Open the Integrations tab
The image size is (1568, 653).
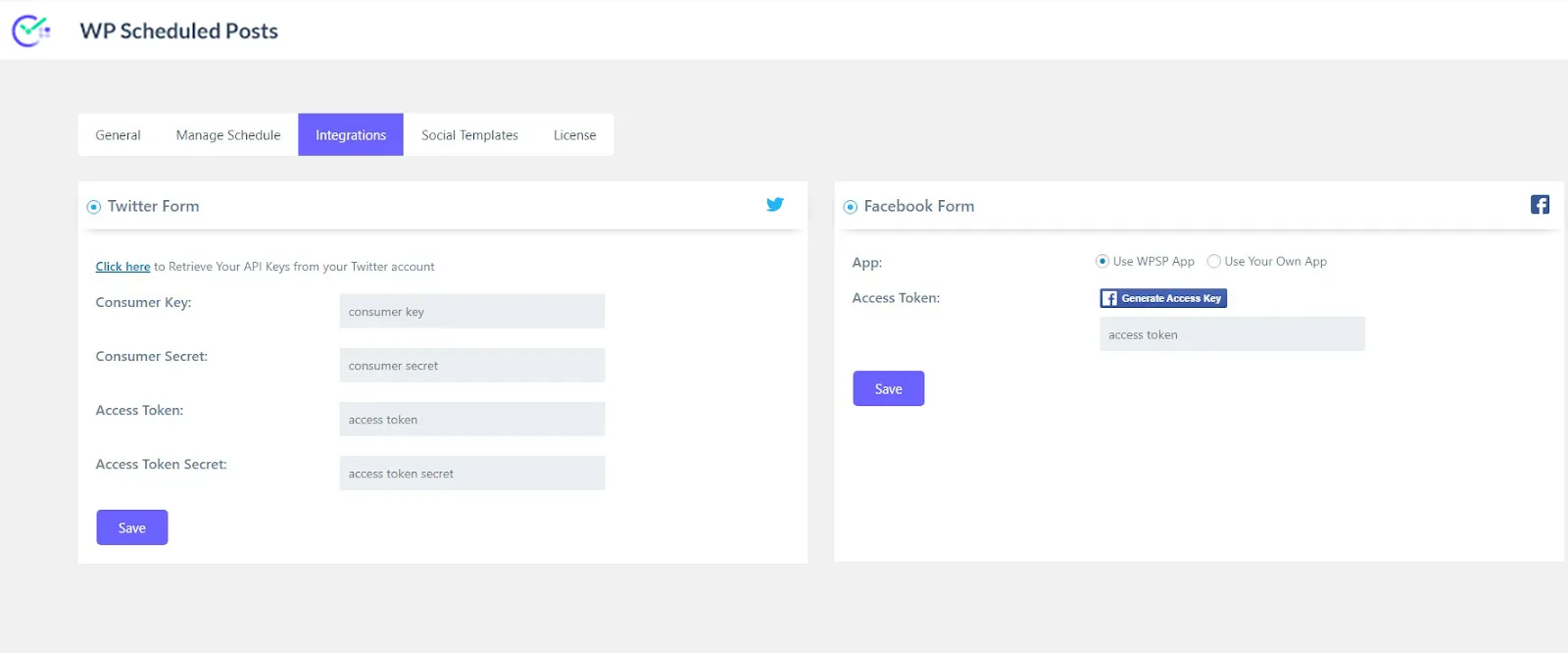coord(351,135)
